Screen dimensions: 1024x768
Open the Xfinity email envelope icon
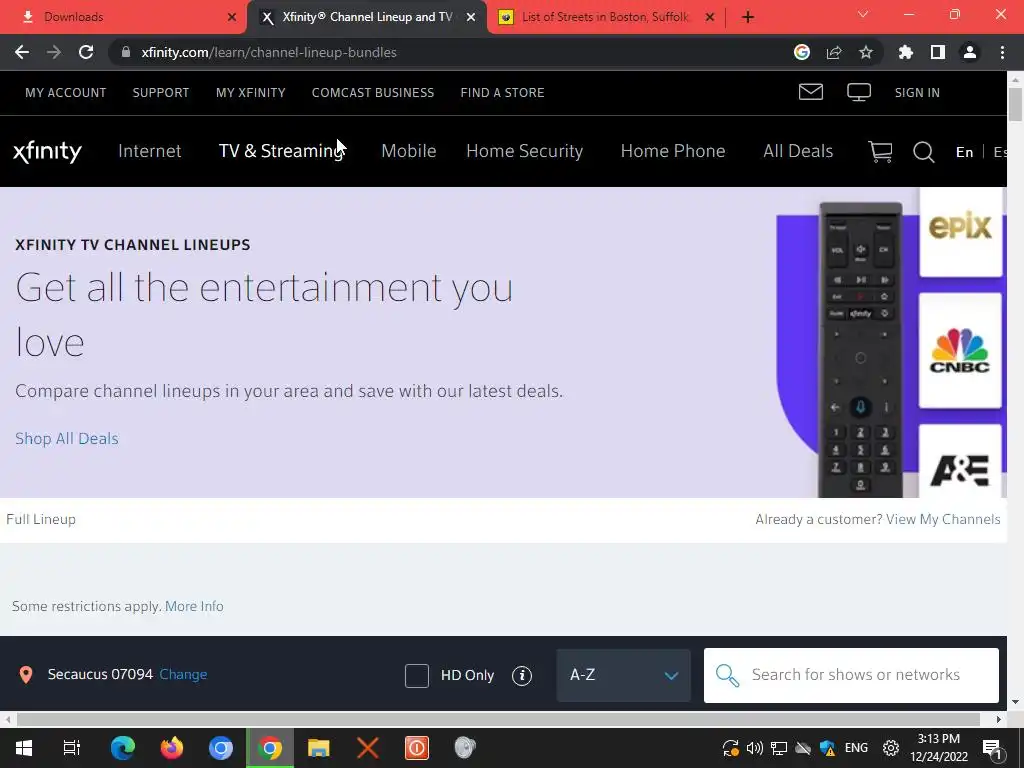tap(810, 92)
